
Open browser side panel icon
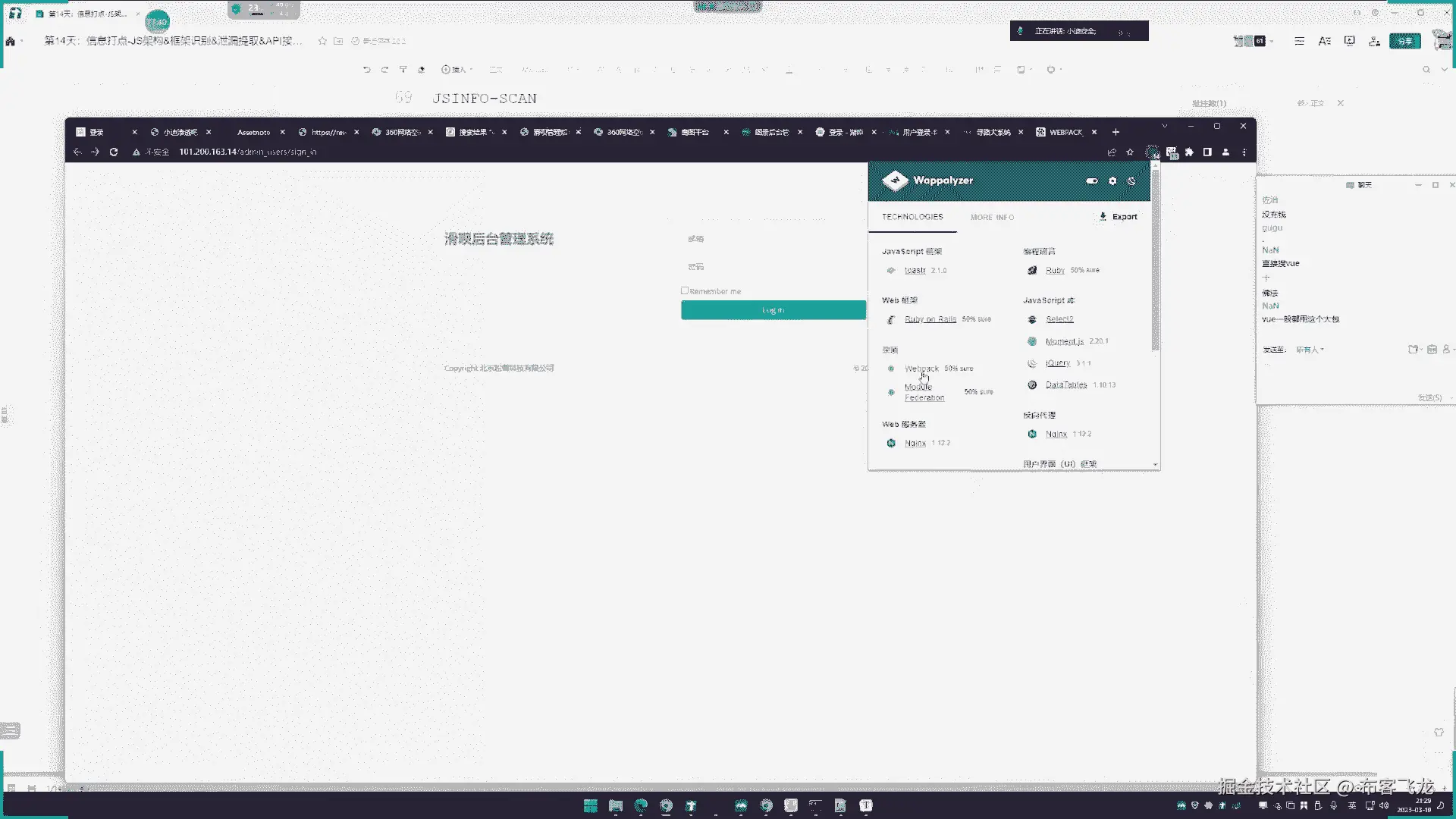(x=1207, y=152)
